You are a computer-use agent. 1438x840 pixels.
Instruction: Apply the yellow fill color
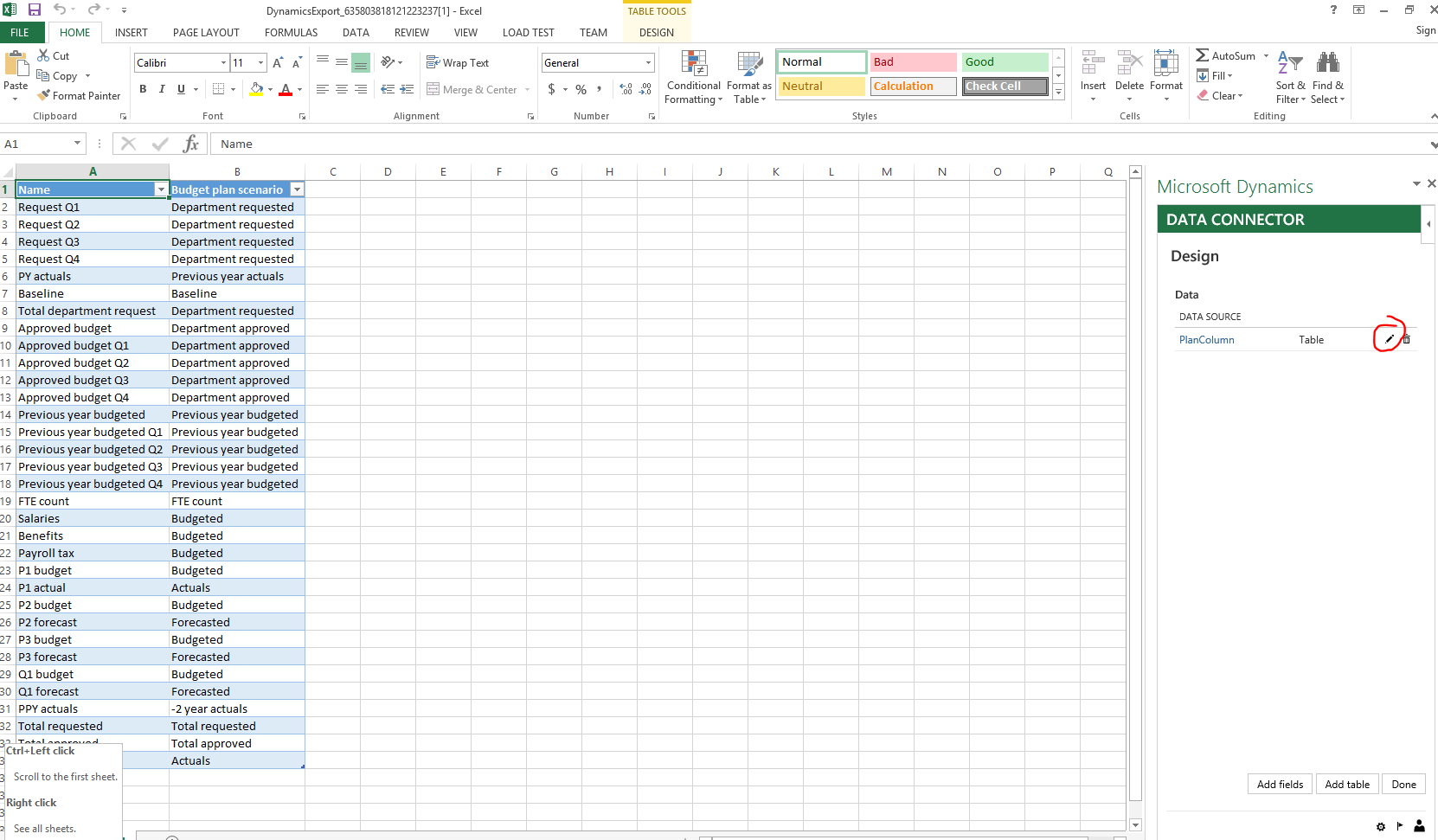click(x=256, y=89)
